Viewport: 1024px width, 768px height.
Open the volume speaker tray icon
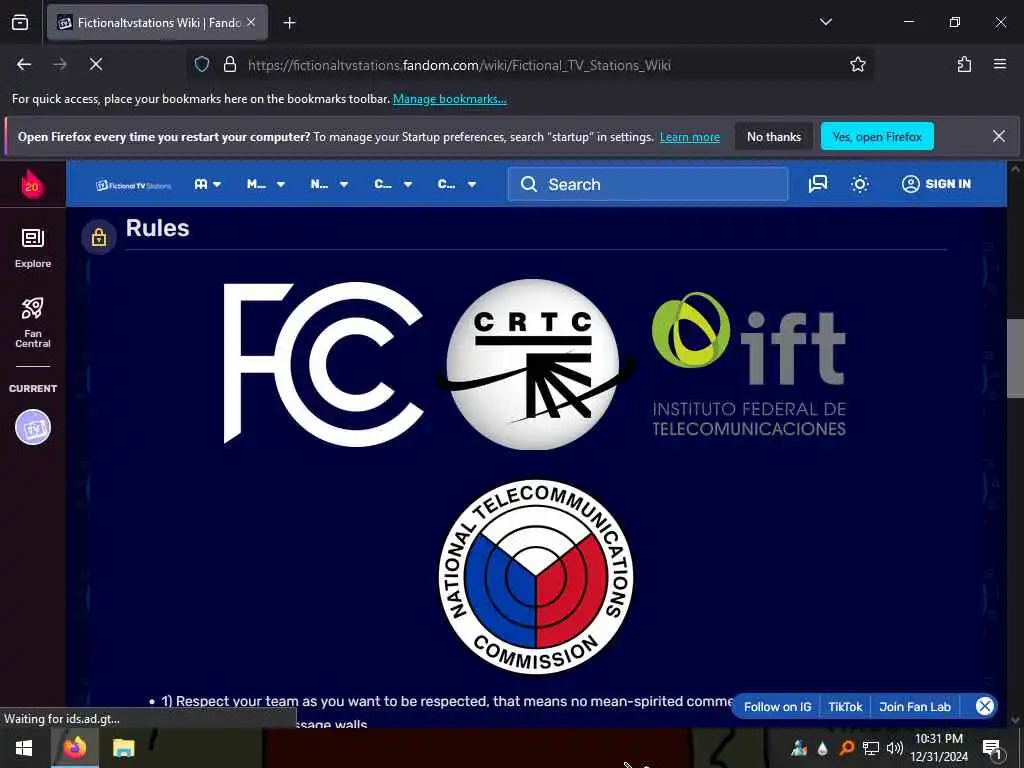pyautogui.click(x=894, y=748)
